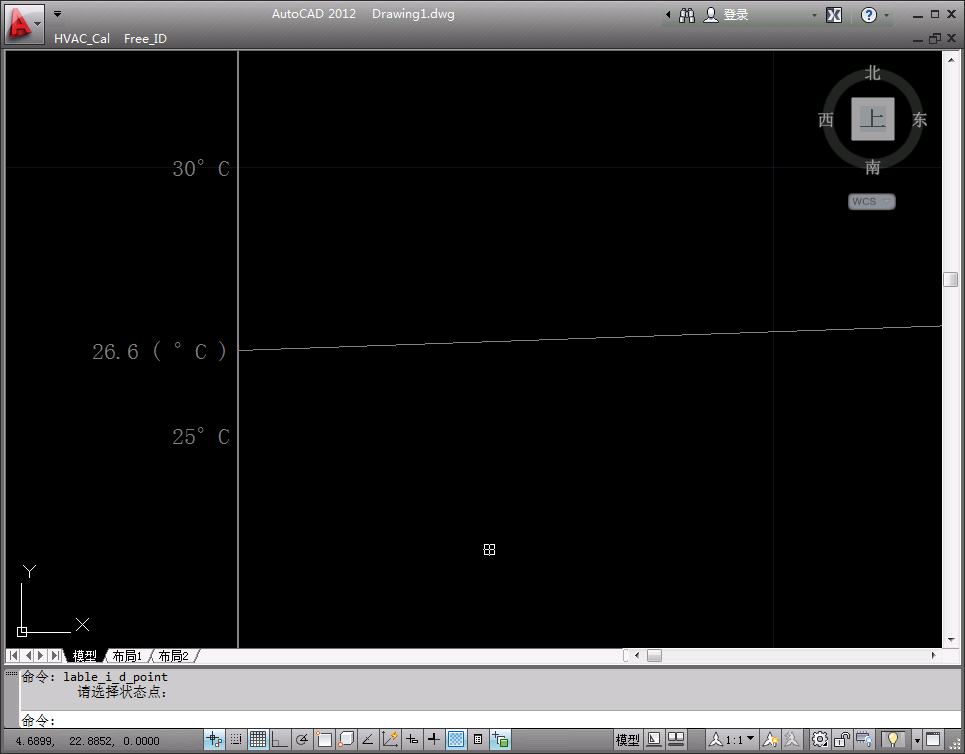
Task: Expand the Help dropdown arrow
Action: pyautogui.click(x=886, y=15)
